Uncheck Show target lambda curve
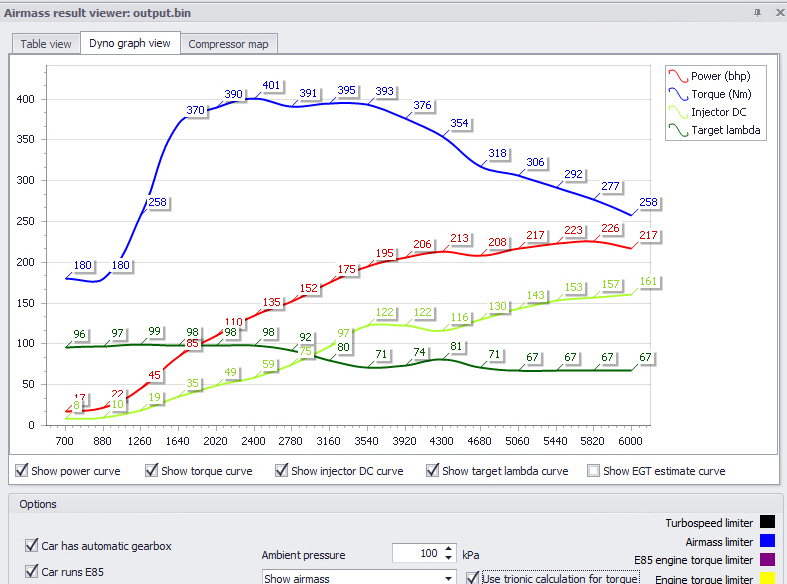The width and height of the screenshot is (787, 584). [x=433, y=470]
